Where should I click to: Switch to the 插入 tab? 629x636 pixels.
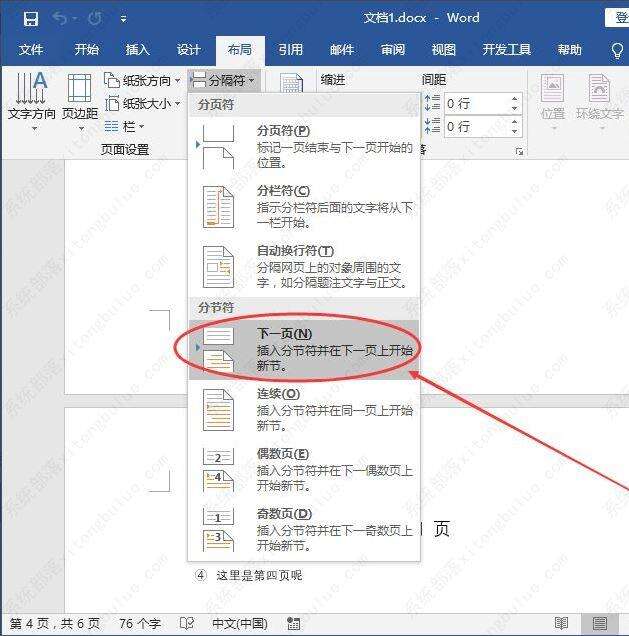tap(137, 49)
